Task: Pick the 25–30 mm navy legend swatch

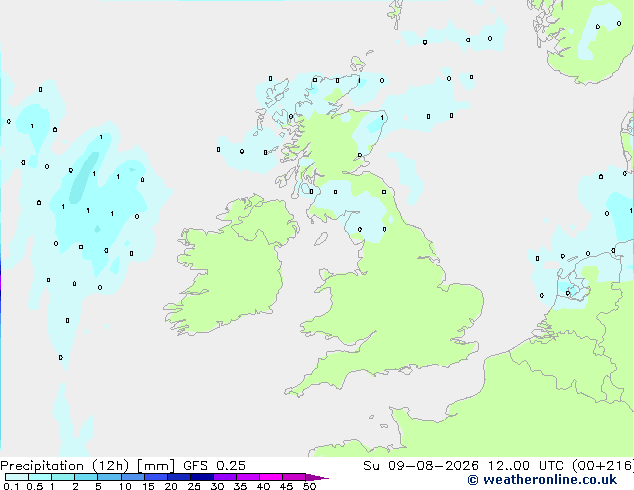Action: [x=202, y=477]
